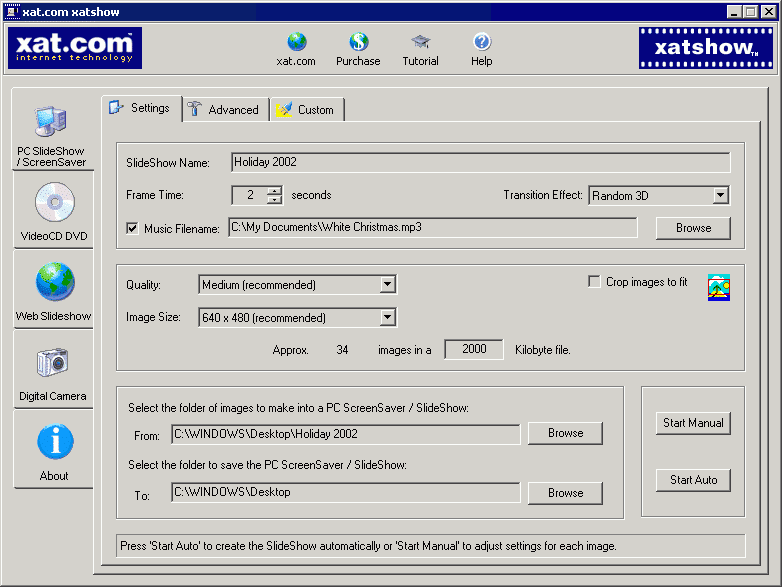Browse for the music file
Screen dimensions: 782x587
coord(693,228)
